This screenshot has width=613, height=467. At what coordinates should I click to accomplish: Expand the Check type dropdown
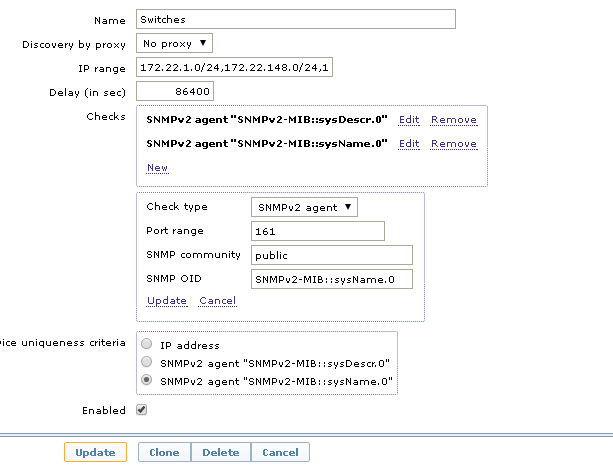pyautogui.click(x=304, y=207)
